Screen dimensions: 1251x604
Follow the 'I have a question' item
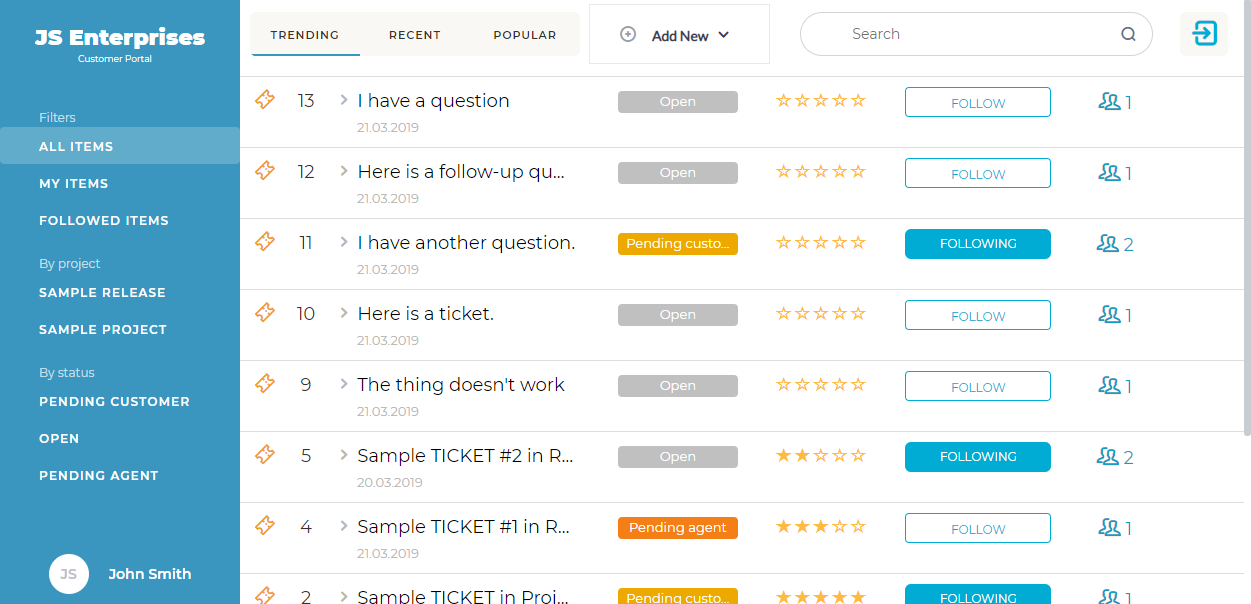(978, 103)
